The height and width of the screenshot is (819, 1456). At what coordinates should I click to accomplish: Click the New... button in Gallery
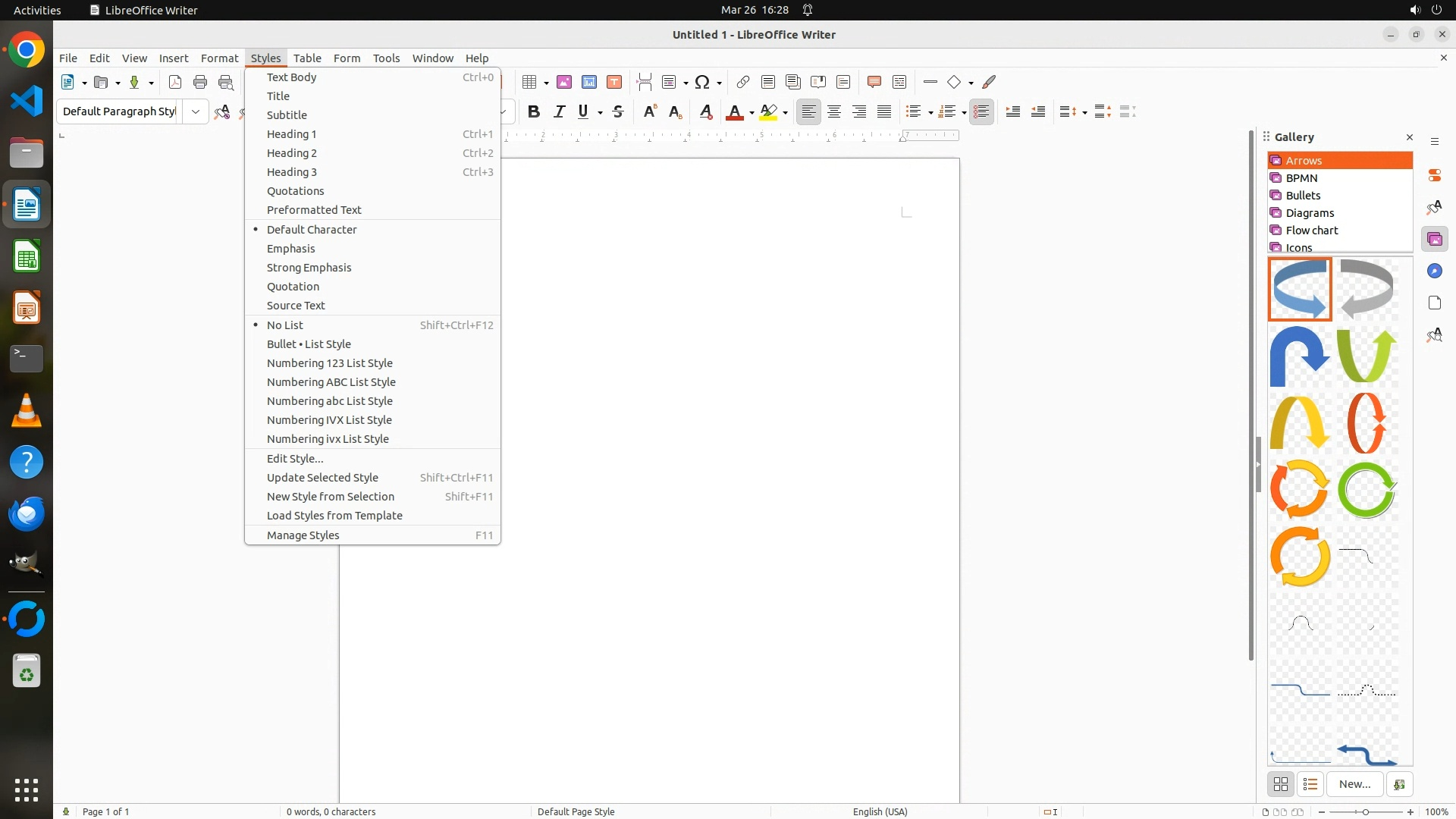coord(1354,785)
